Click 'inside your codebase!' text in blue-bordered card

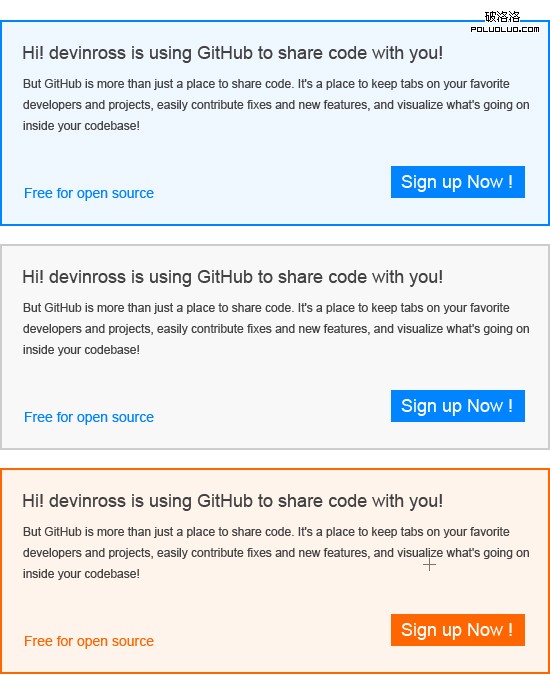click(81, 126)
